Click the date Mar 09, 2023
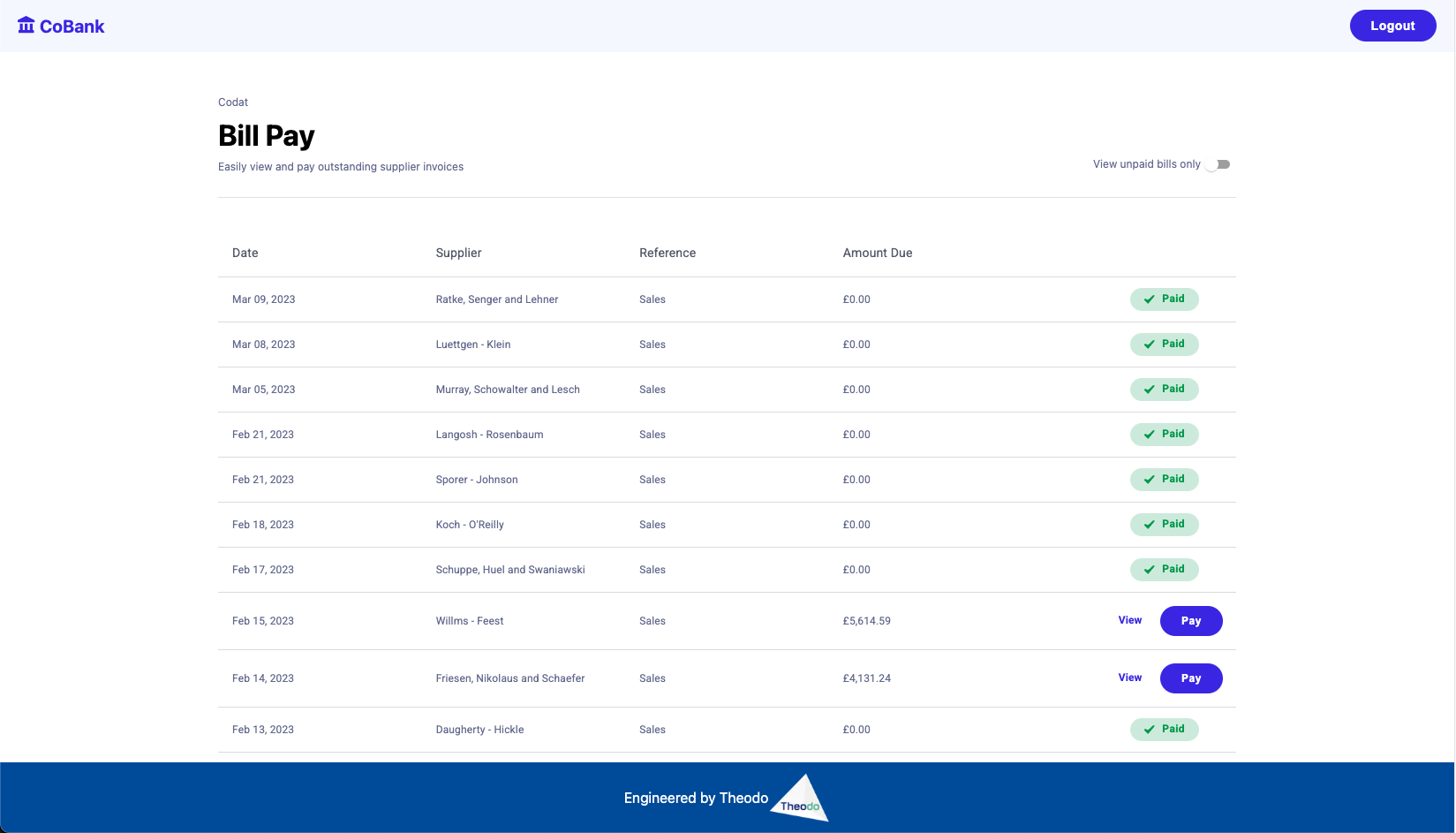The image size is (1456, 833). tap(264, 299)
